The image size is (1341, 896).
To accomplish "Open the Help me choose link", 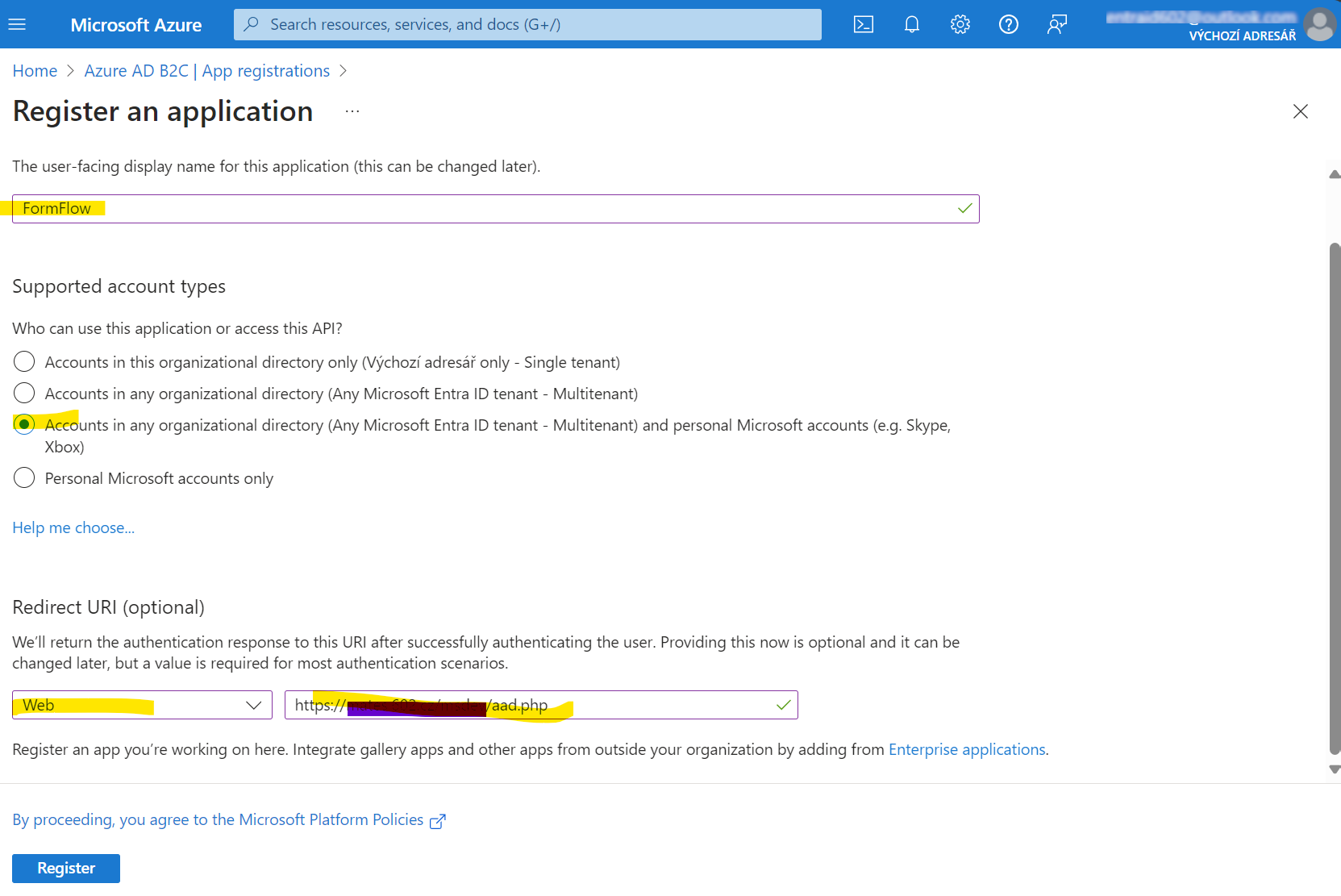I will (x=73, y=527).
